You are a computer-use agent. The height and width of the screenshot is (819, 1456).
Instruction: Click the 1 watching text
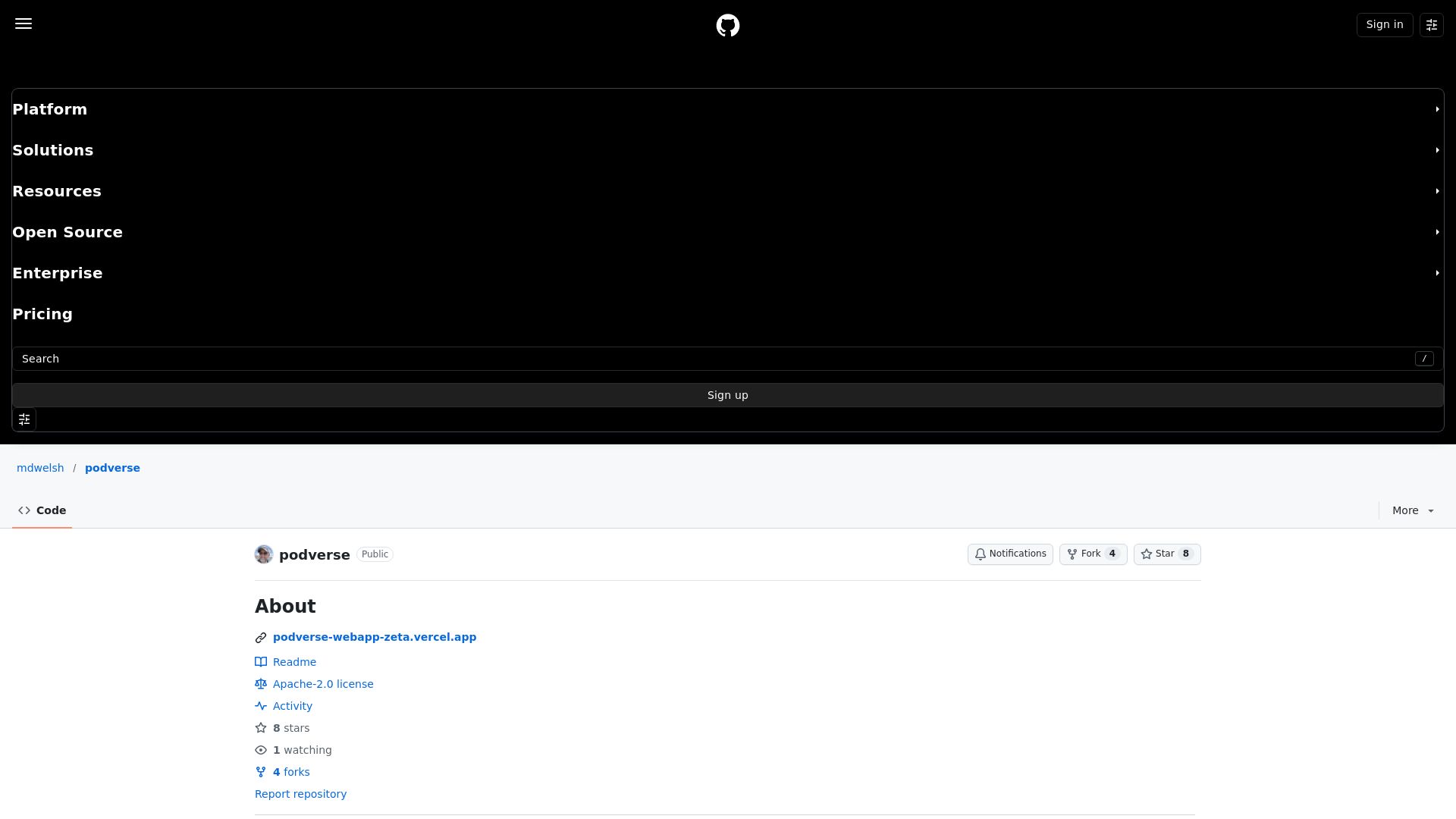pyautogui.click(x=302, y=750)
